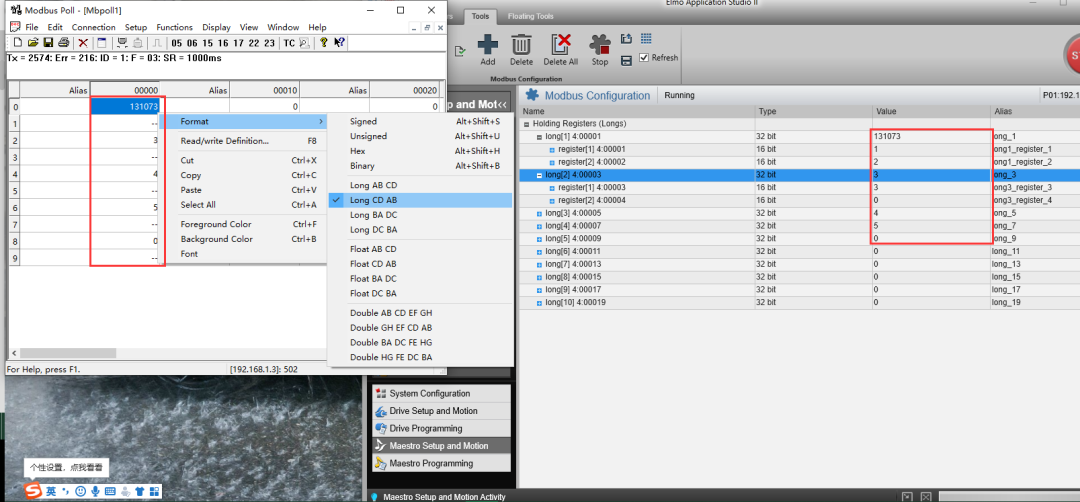Switch to the Floating Tools ribbon tab
1080x502 pixels.
point(530,16)
